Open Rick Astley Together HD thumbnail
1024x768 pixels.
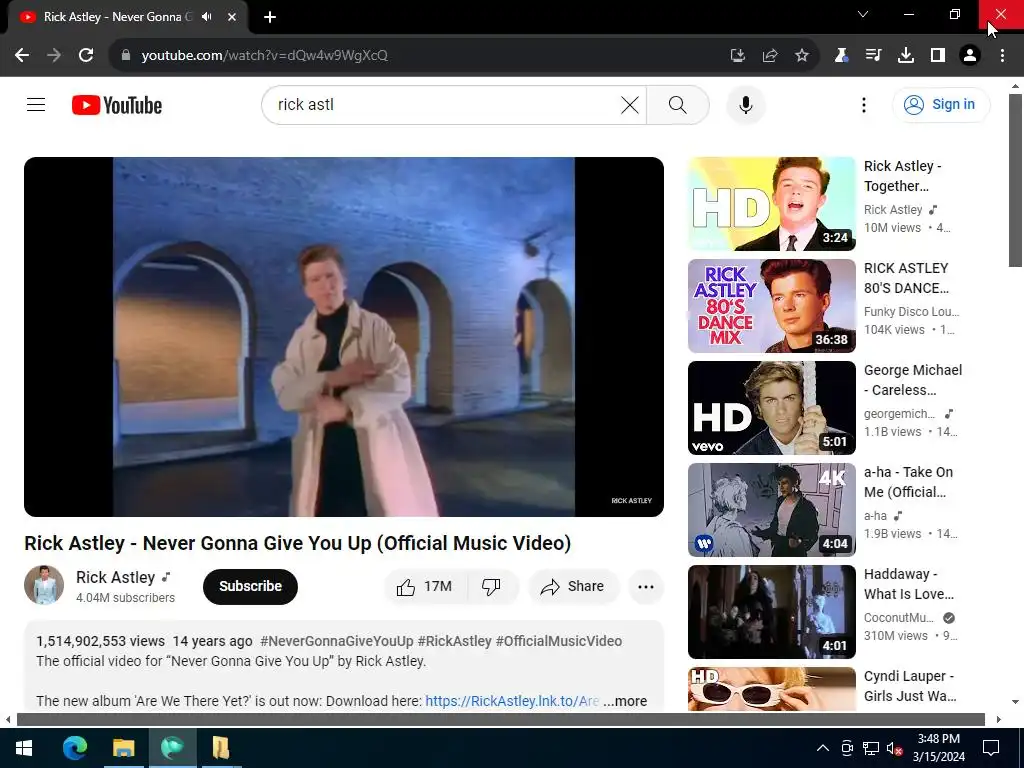pyautogui.click(x=771, y=204)
